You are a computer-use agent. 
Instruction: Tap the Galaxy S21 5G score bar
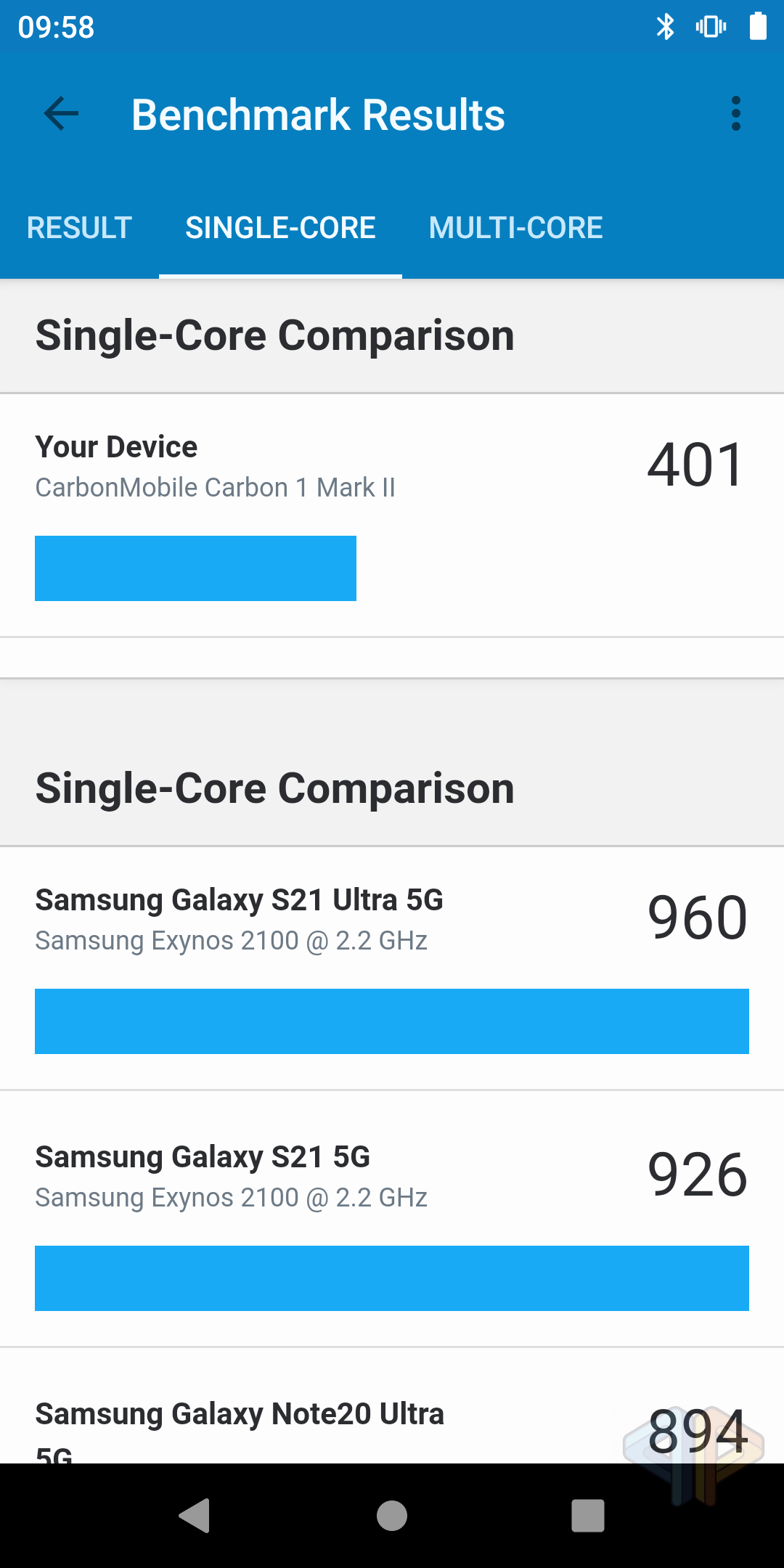point(392,1278)
